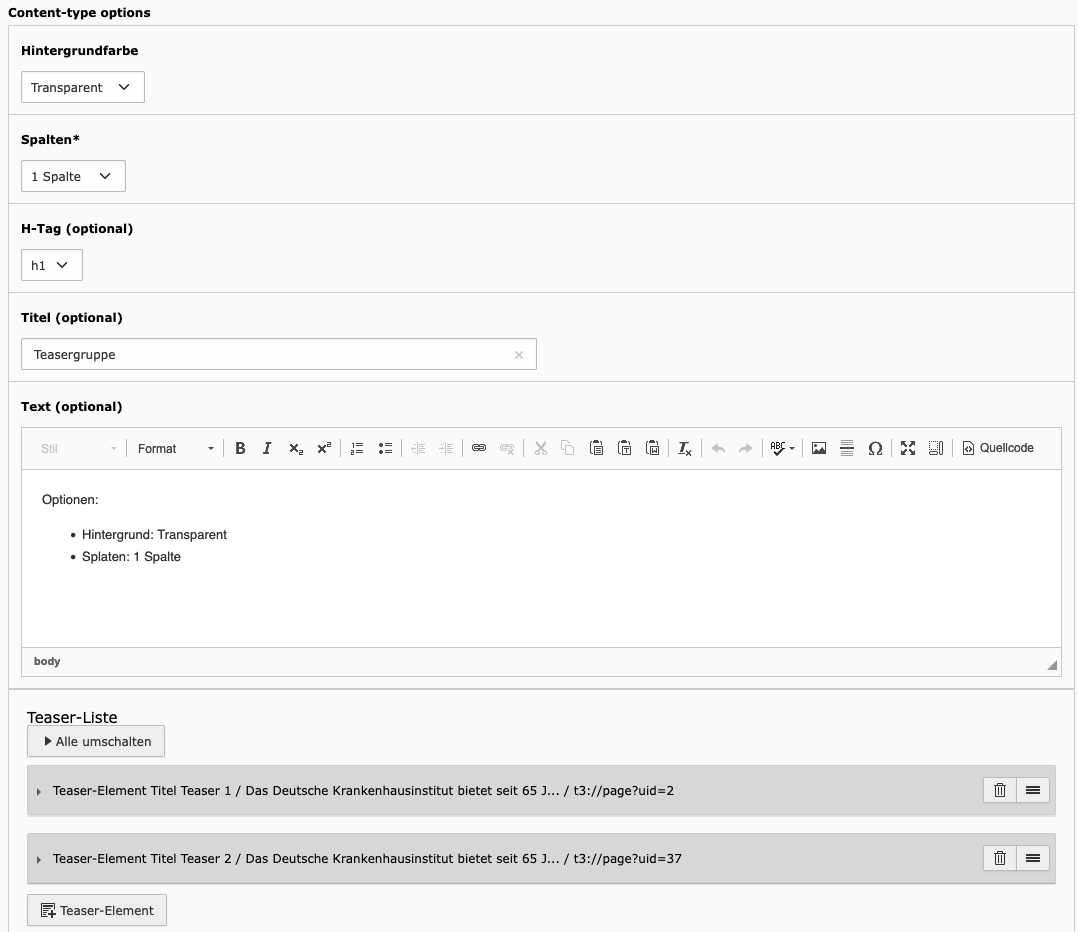
Task: Insert a numbered list in the editor
Action: point(357,449)
